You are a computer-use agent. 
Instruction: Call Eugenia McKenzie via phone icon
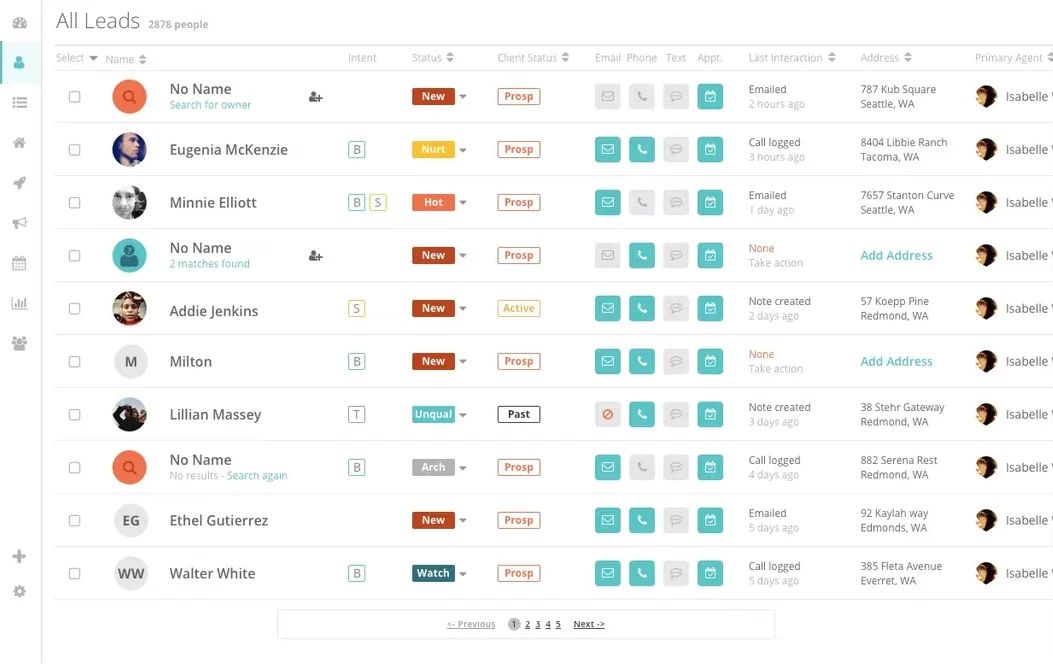(x=642, y=149)
